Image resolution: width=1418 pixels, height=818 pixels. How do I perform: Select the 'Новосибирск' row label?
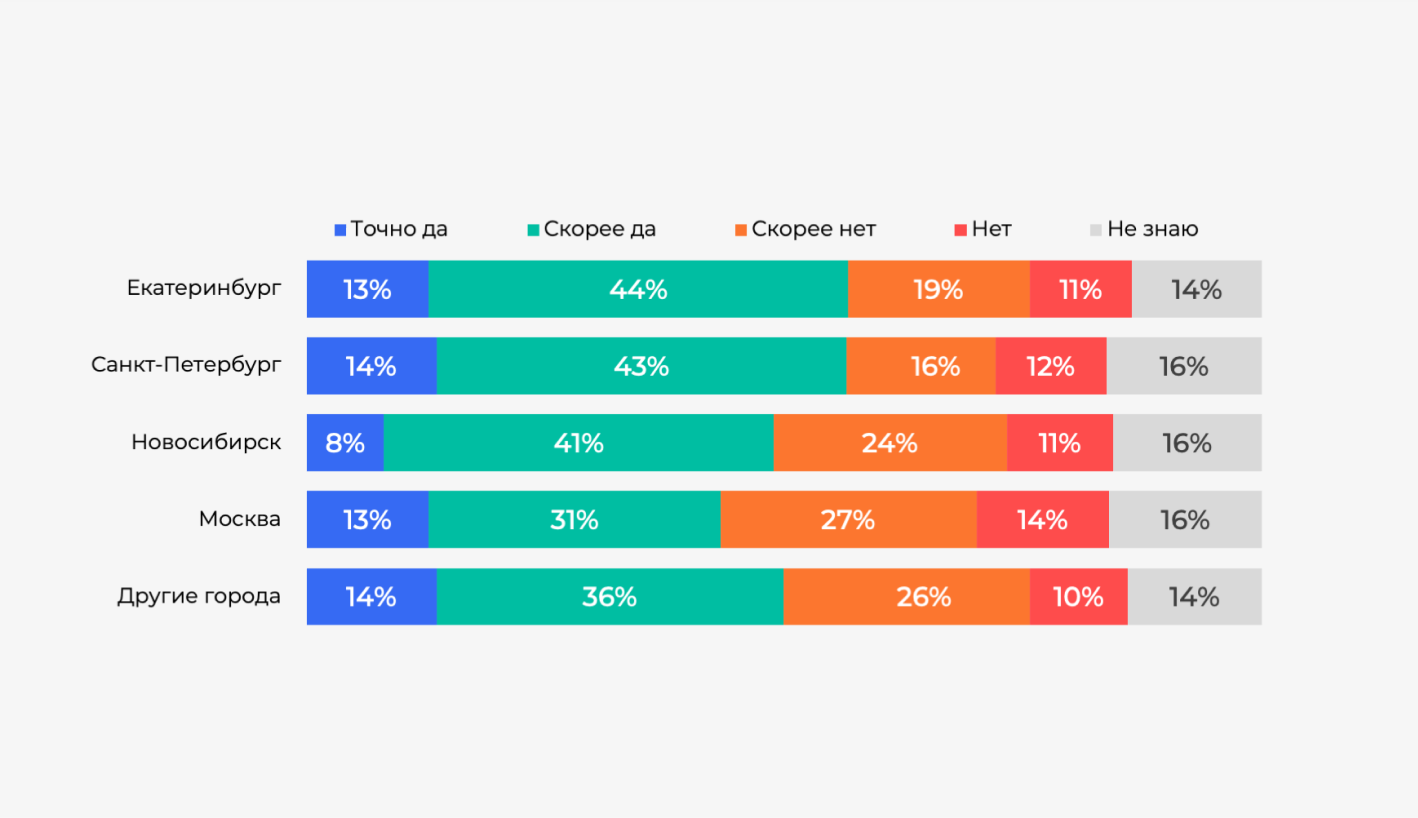(206, 442)
